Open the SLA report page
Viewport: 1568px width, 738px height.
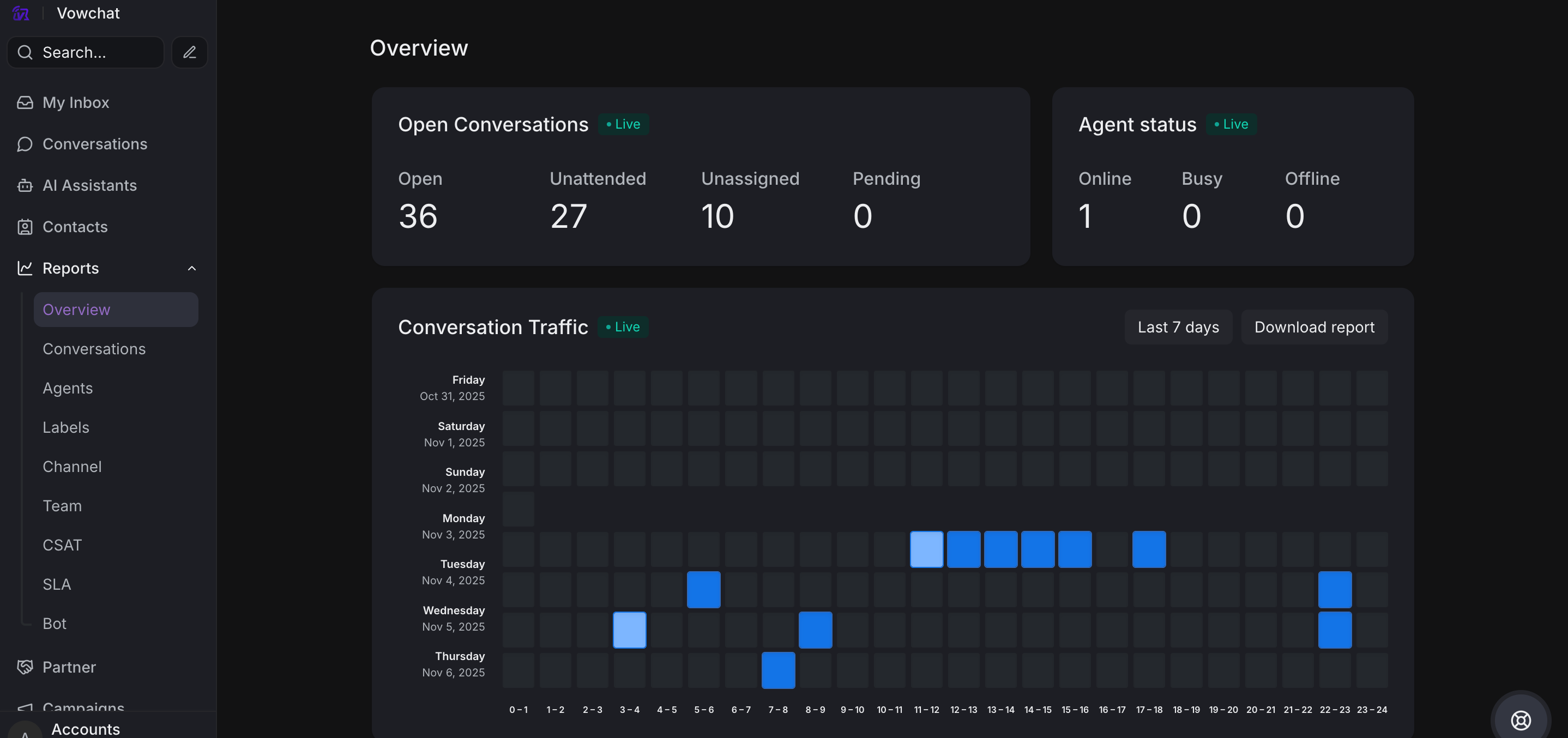point(57,584)
